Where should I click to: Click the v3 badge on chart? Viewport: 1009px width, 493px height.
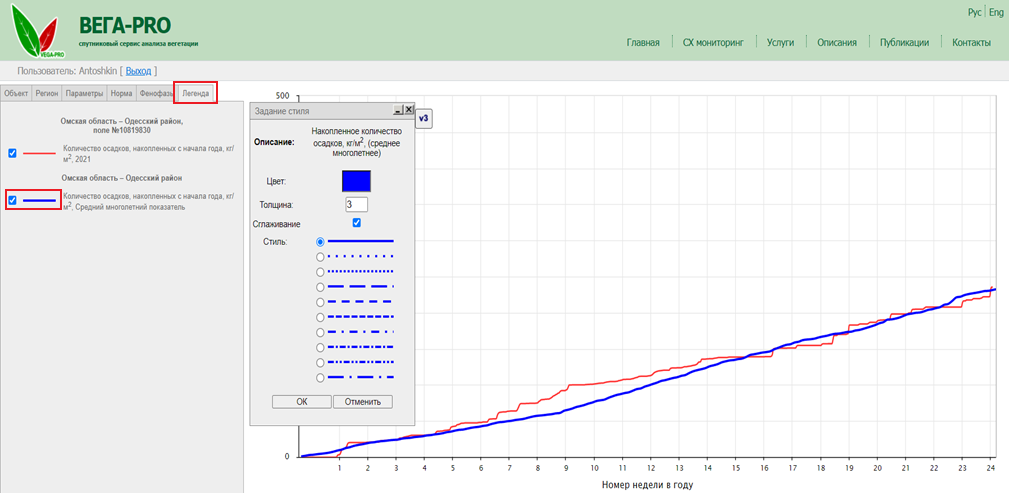pos(423,119)
